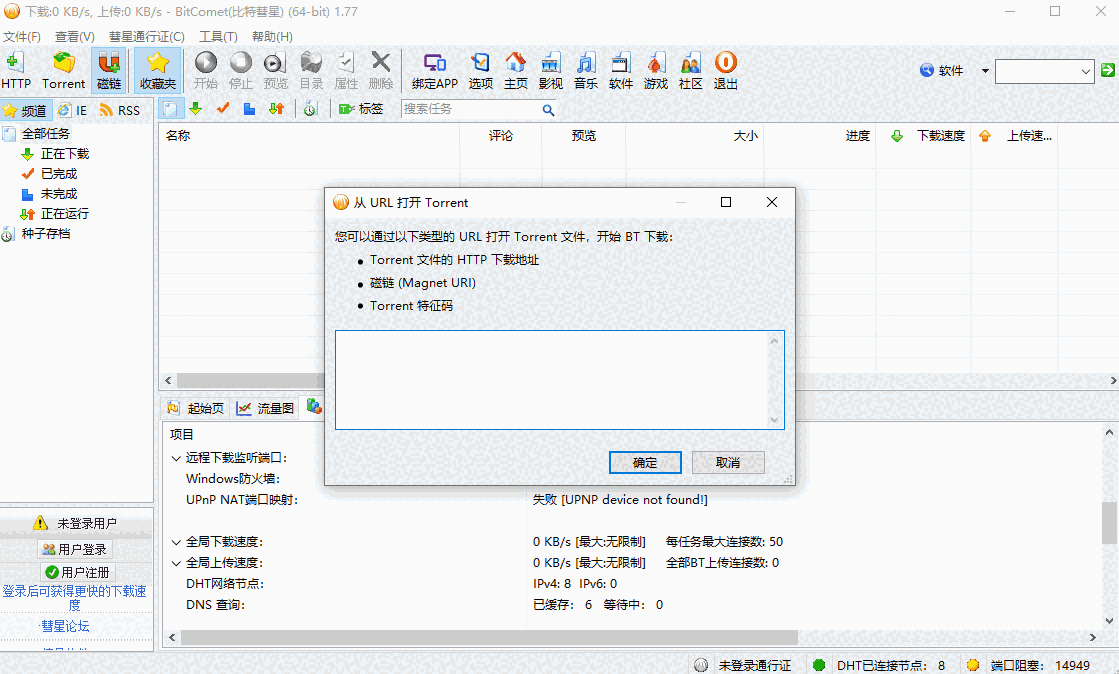Switch to the RSS sidebar tab

(120, 111)
